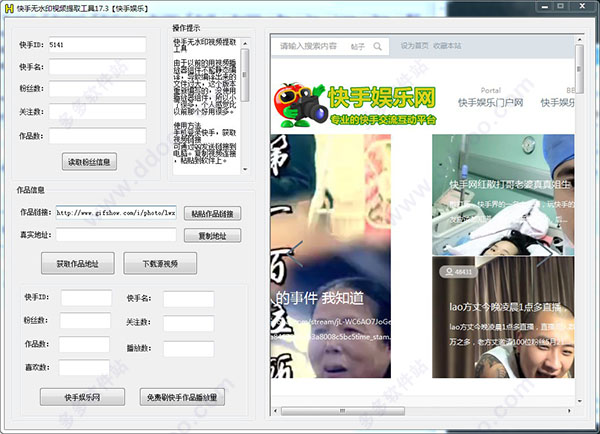The height and width of the screenshot is (434, 600).
Task: Click the browser vertical scrollbar thumb
Action: 579,69
